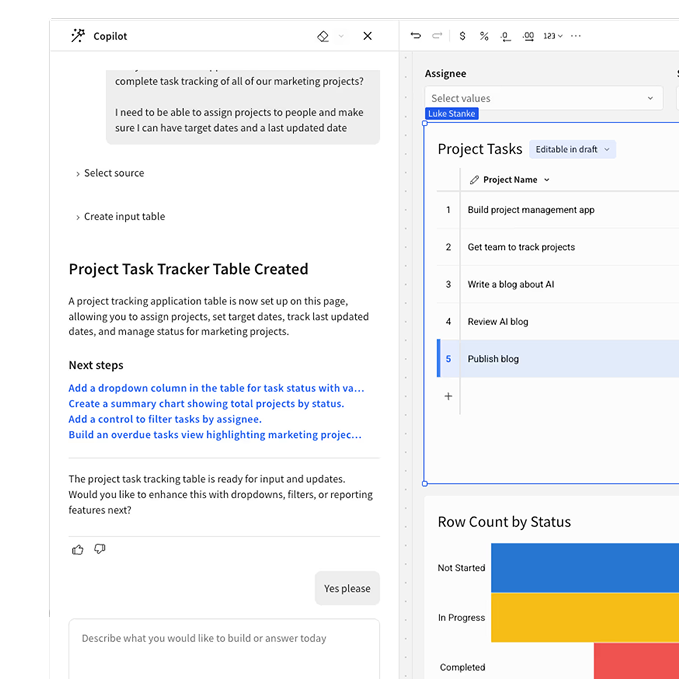Open the Assignee Select values dropdown

click(543, 98)
